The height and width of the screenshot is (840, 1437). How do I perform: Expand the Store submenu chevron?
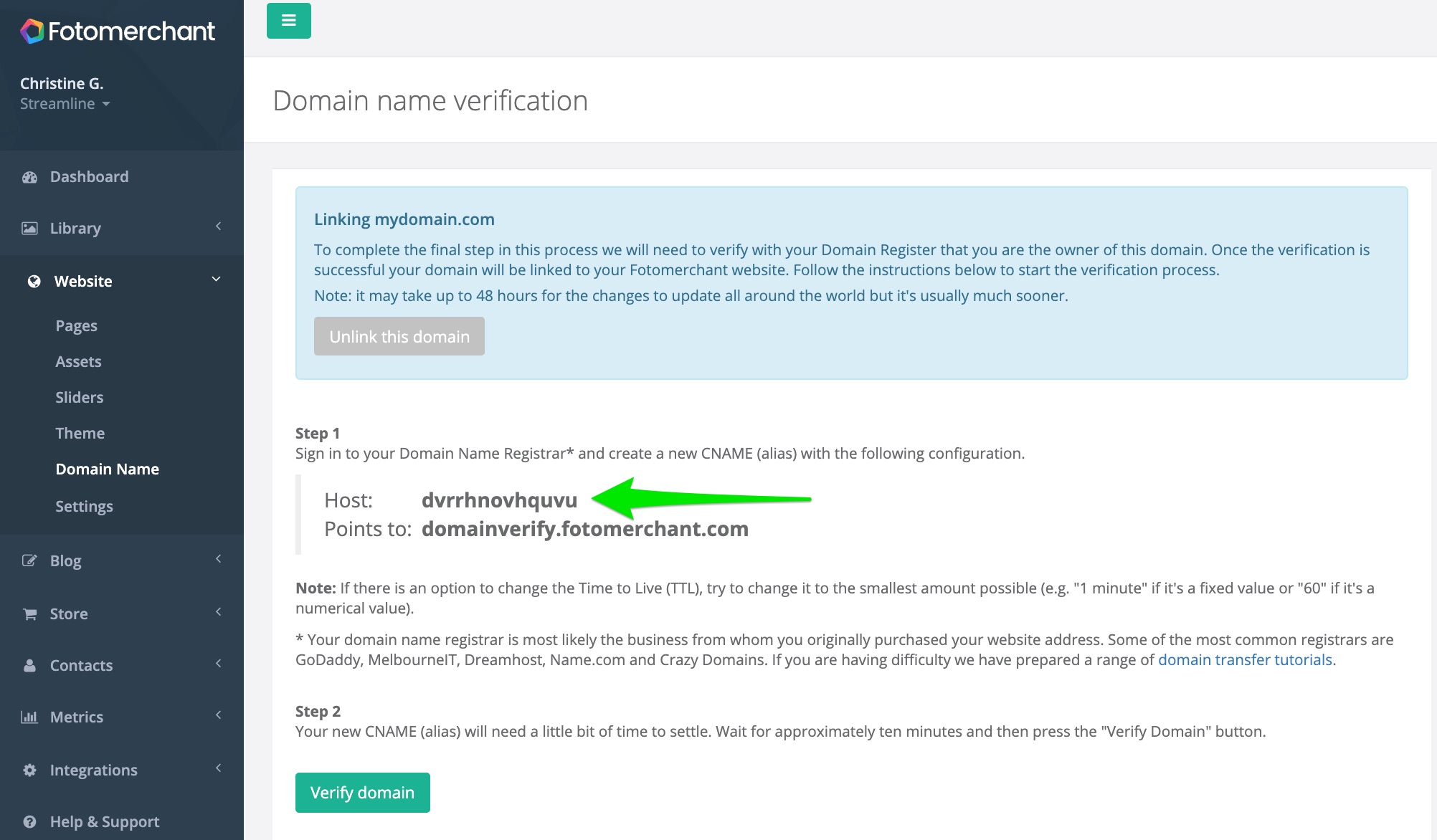click(218, 612)
